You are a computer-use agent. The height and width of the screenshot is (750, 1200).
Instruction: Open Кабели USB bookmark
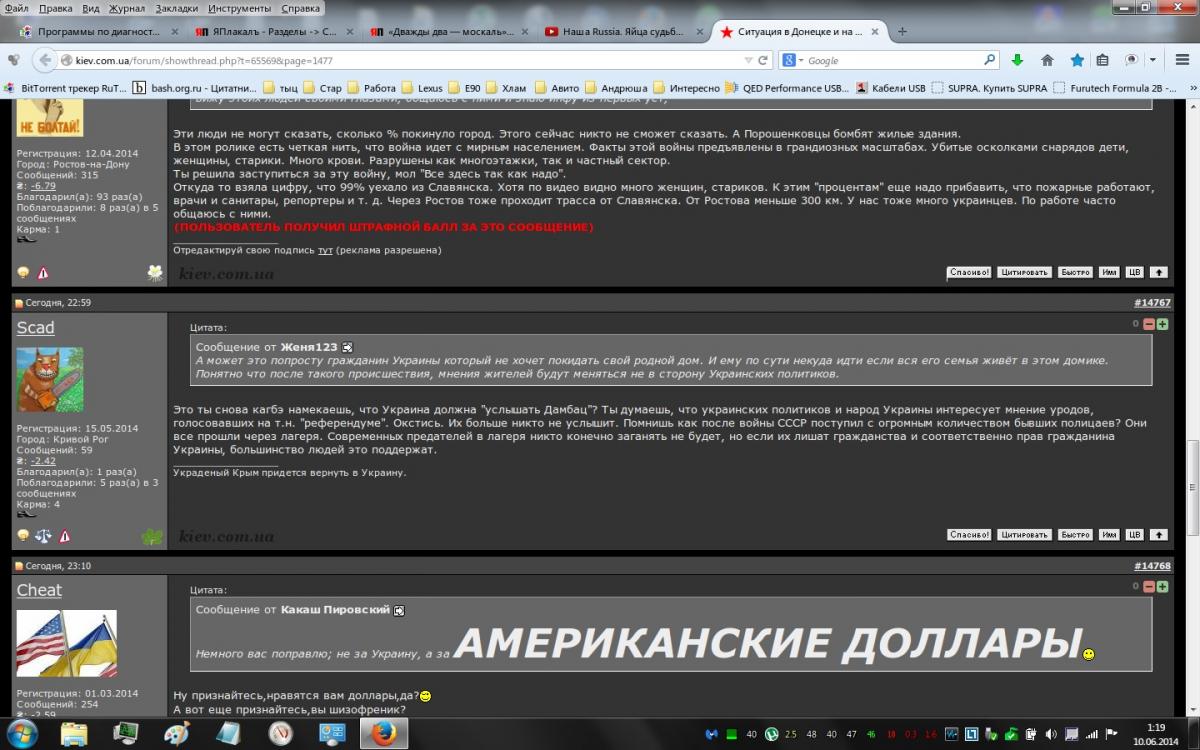coord(889,88)
